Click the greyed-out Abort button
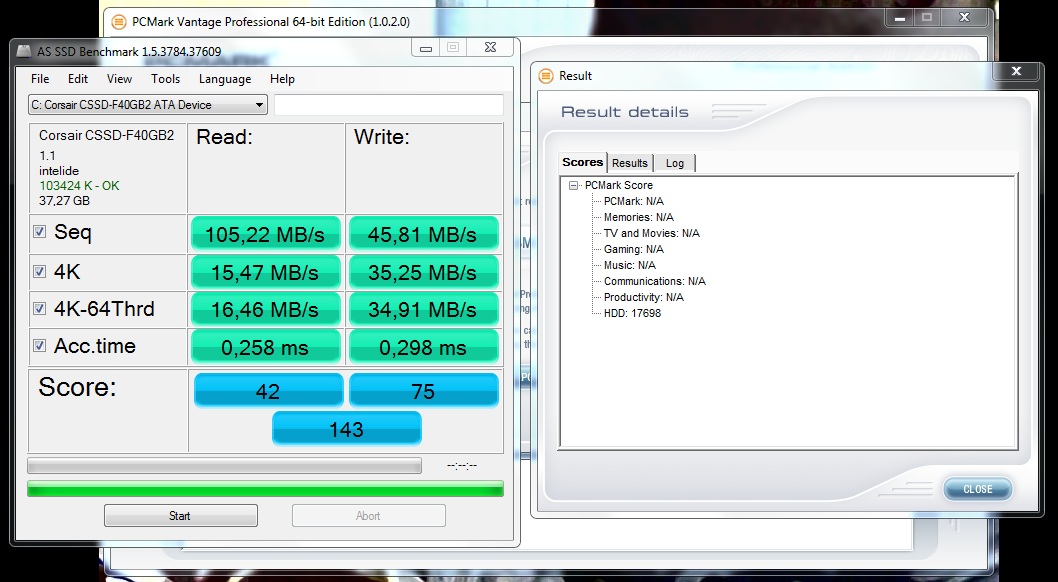 (x=368, y=516)
